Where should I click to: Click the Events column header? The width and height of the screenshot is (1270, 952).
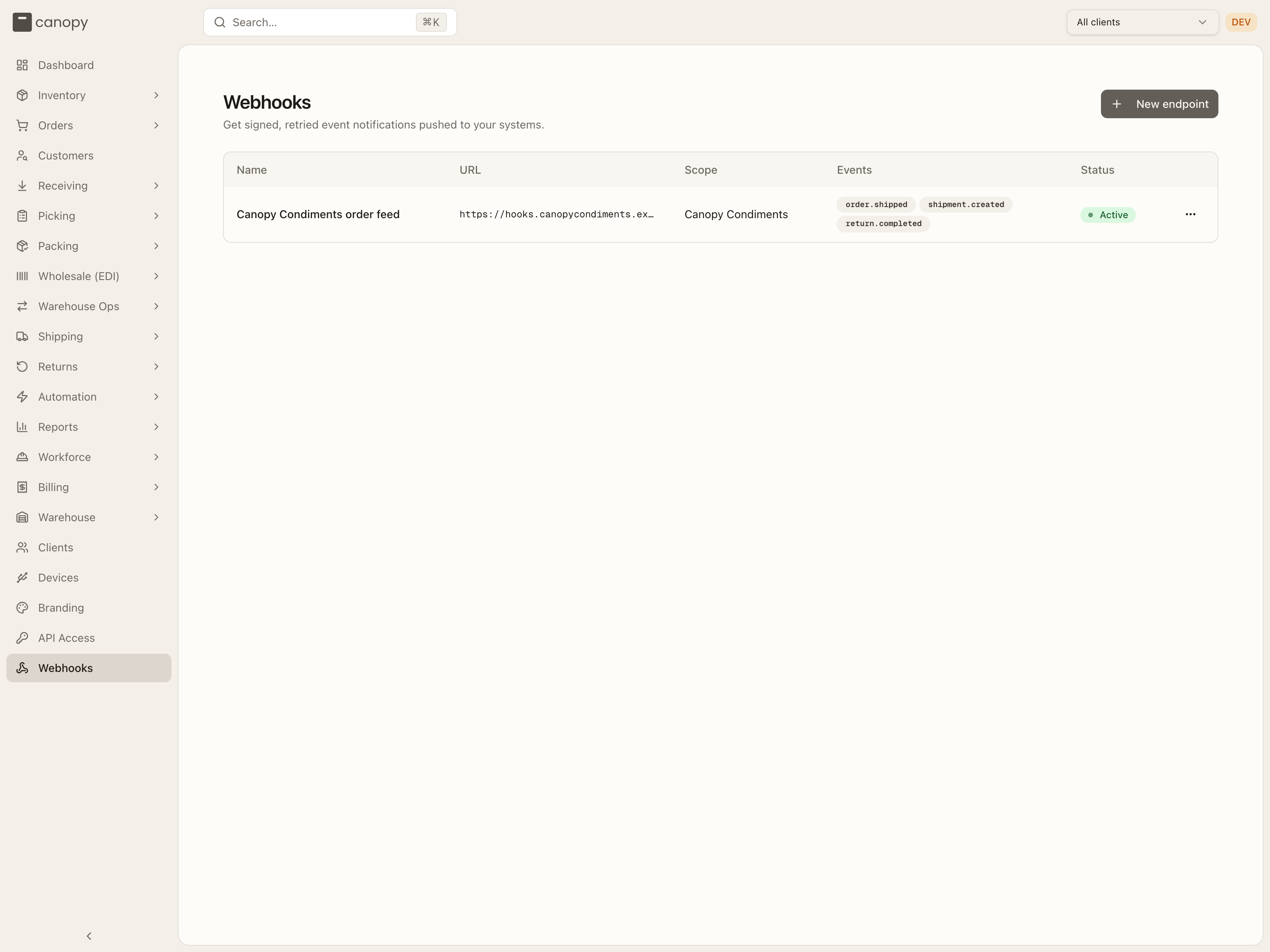[x=854, y=170]
